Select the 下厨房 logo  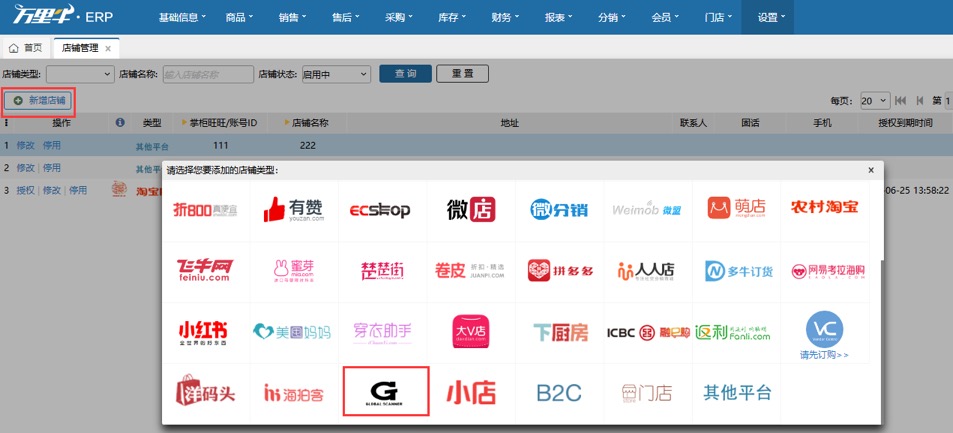tap(560, 332)
